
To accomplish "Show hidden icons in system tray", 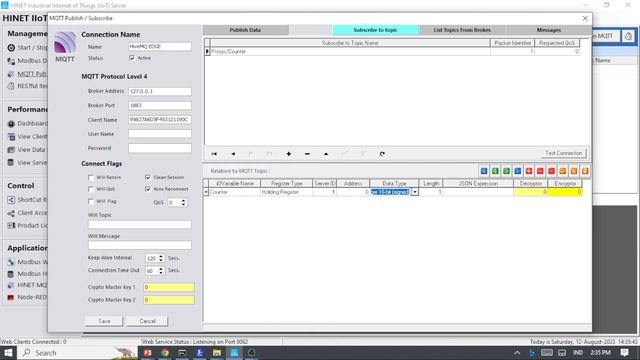I will [517, 353].
